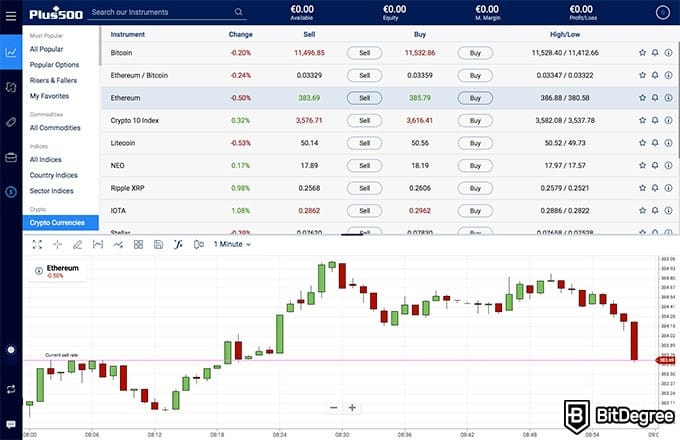Image resolution: width=680 pixels, height=440 pixels.
Task: Click the alert bell for IOTA
Action: pos(655,210)
